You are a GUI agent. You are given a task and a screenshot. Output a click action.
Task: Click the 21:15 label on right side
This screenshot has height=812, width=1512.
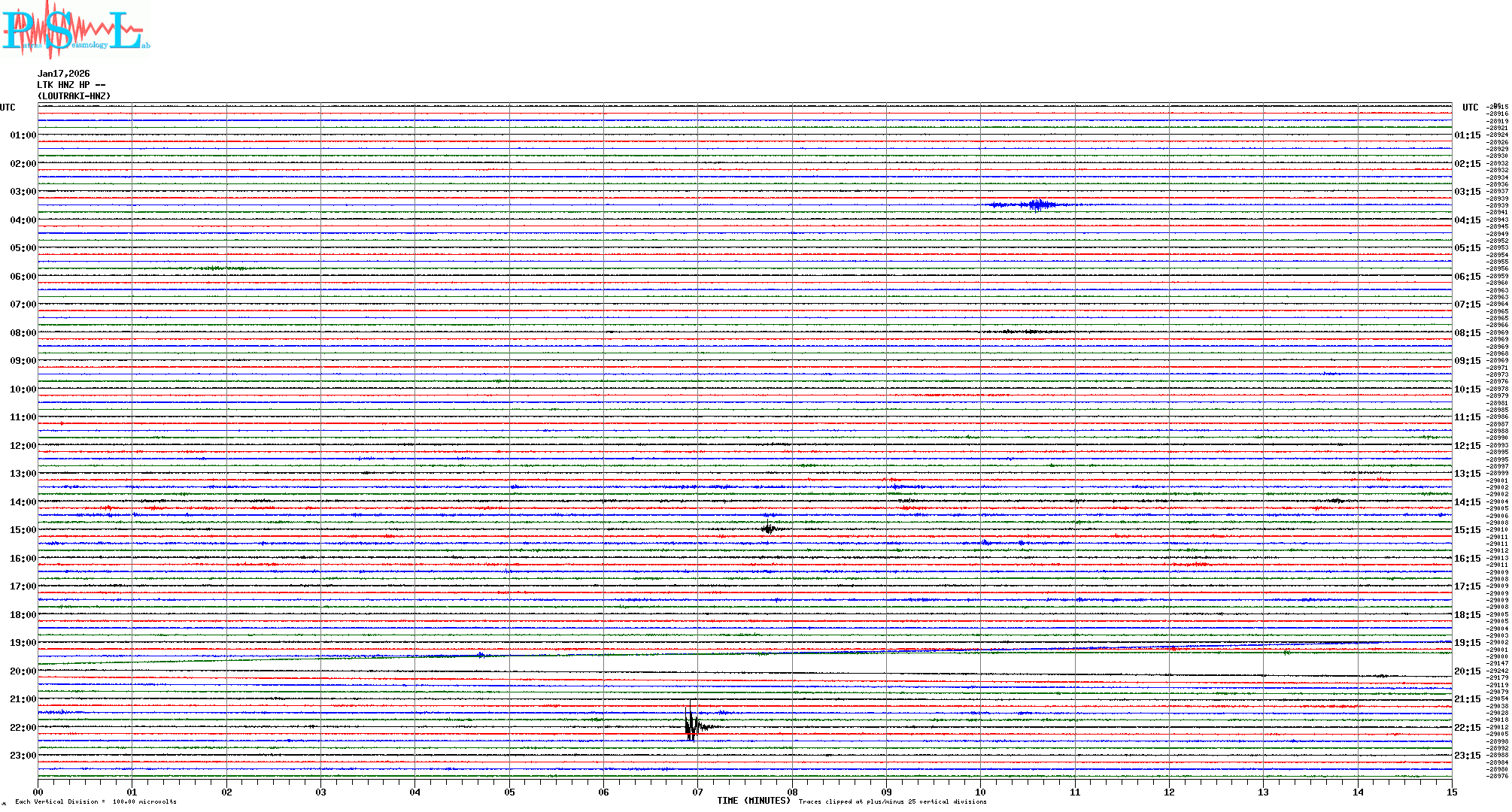(x=1467, y=699)
